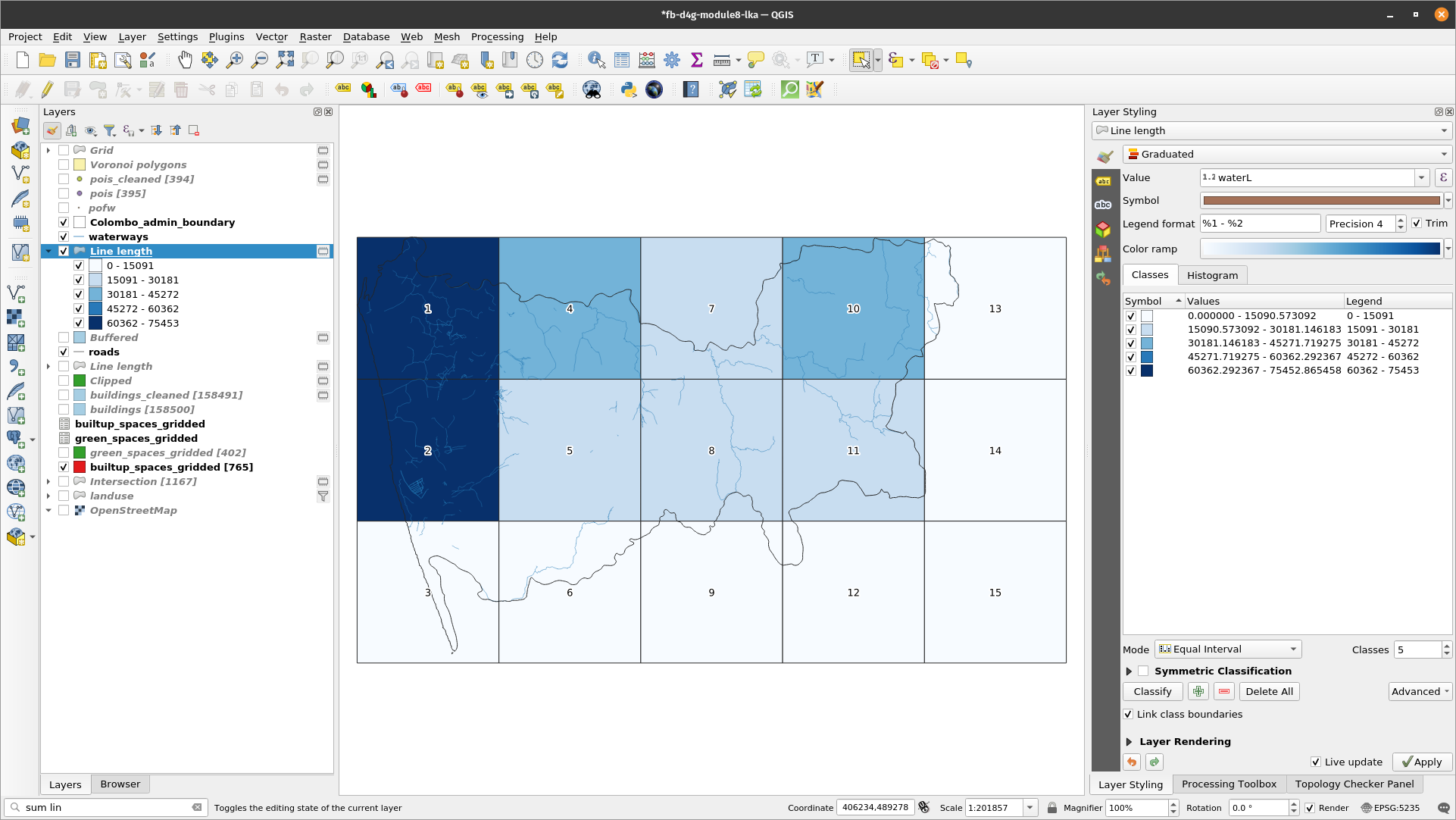Click EPSG:5235 CRS button
1456x820 pixels.
click(x=1390, y=808)
